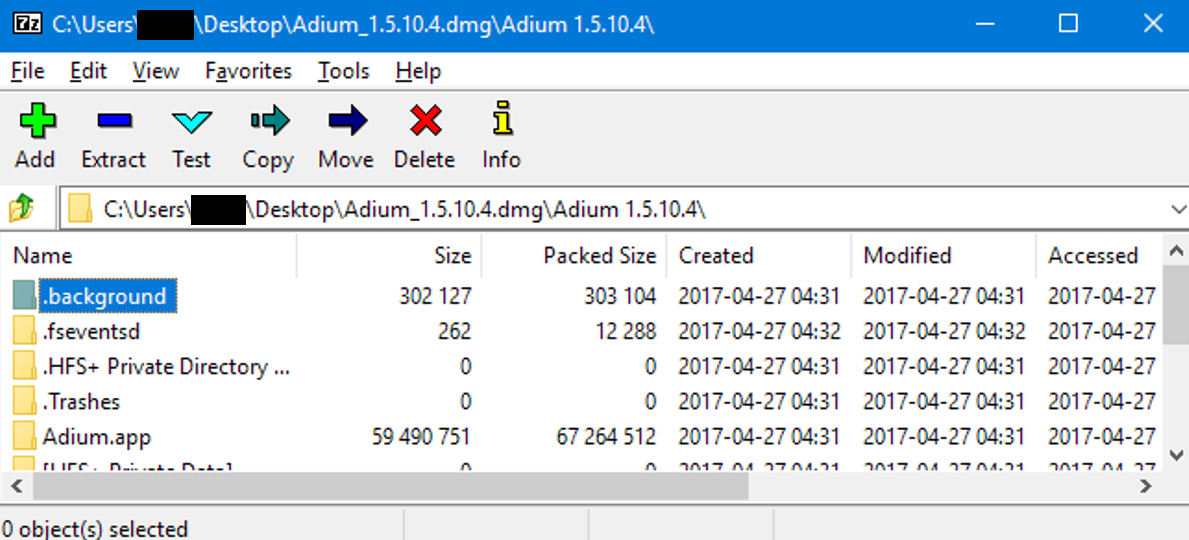This screenshot has width=1189, height=540.
Task: Select the .Trashes folder
Action: [81, 402]
